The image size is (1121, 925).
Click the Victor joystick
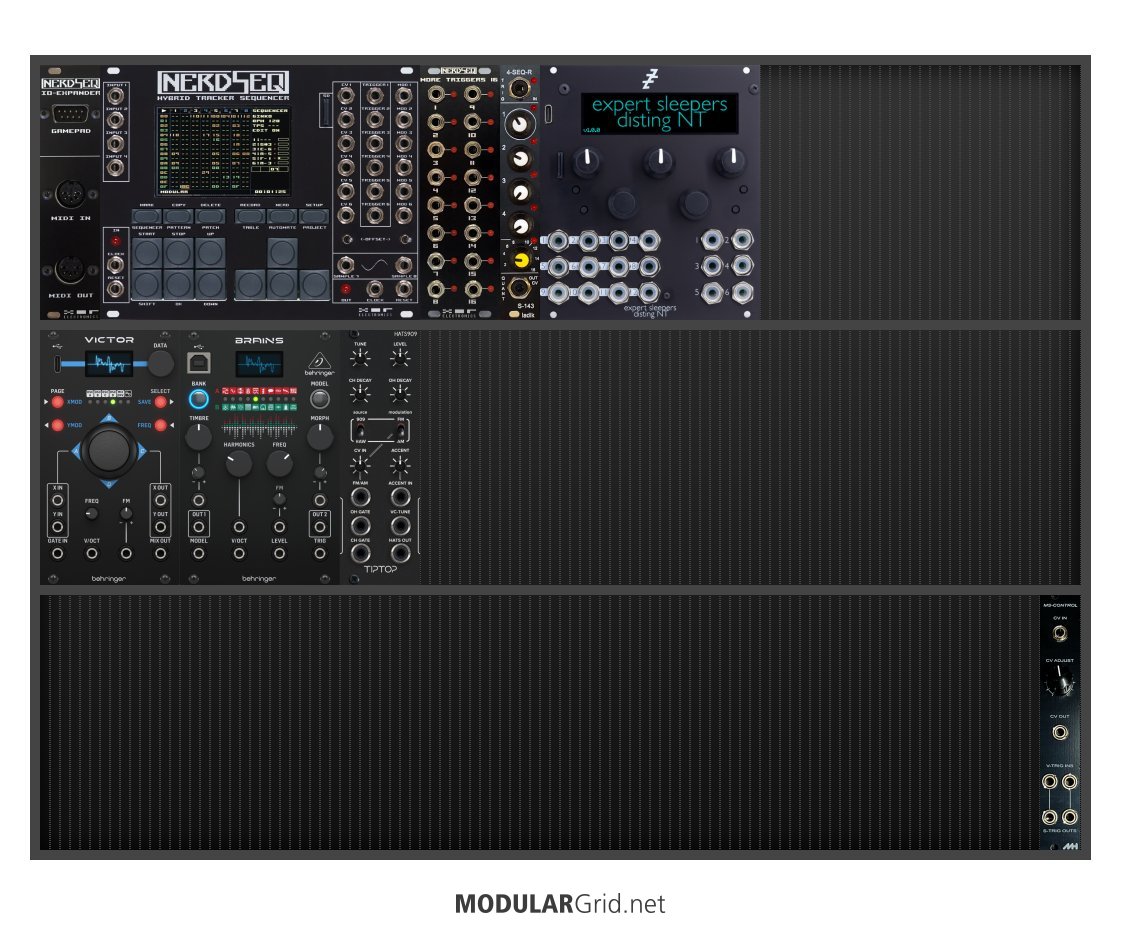click(x=109, y=450)
